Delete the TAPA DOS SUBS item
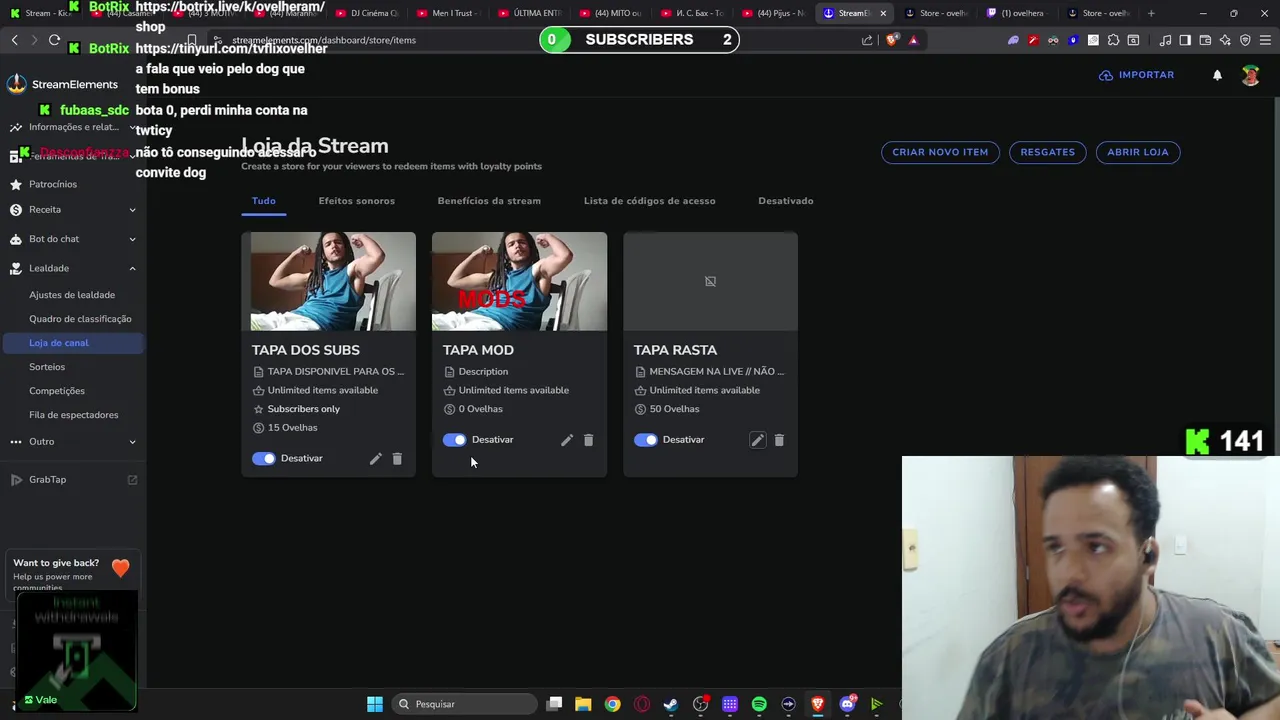 (x=397, y=458)
